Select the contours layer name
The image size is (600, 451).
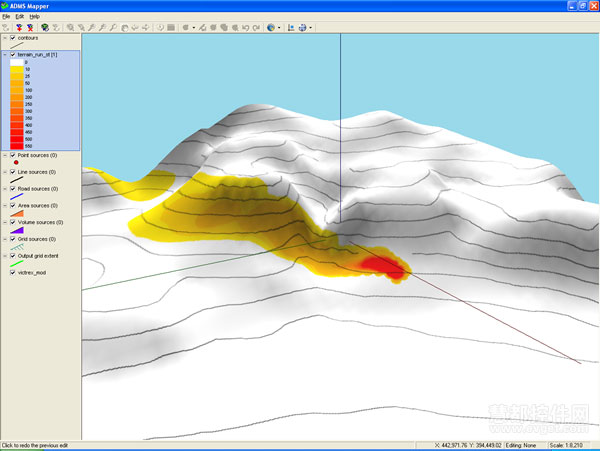click(28, 38)
